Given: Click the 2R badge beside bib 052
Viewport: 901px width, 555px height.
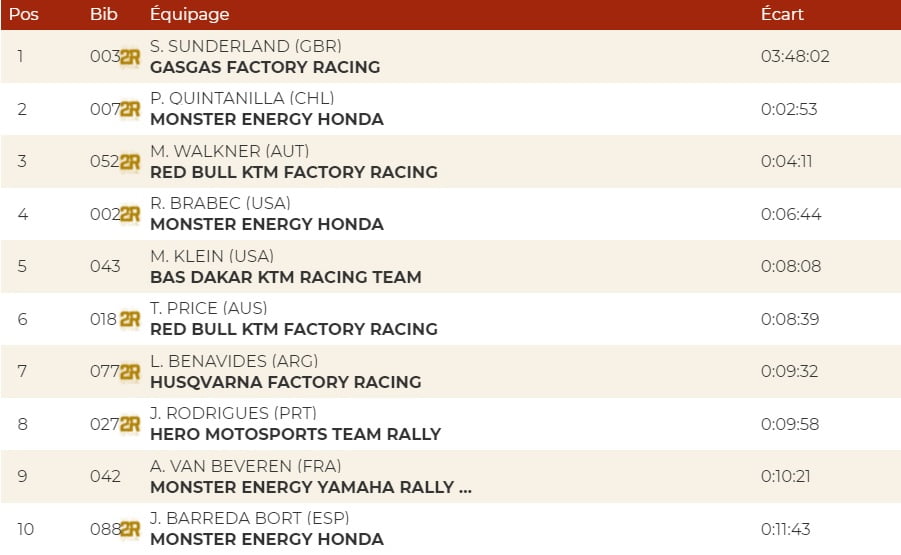Looking at the screenshot, I should (x=130, y=162).
